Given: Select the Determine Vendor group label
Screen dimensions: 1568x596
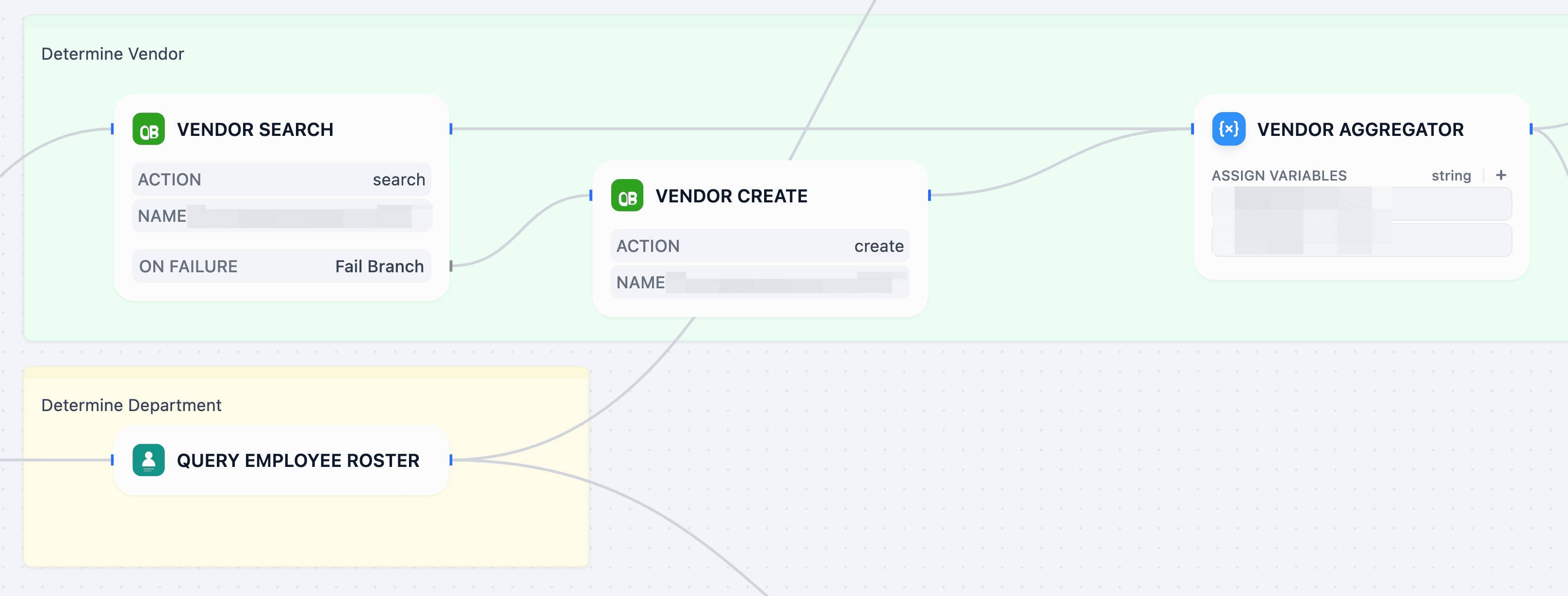Looking at the screenshot, I should tap(113, 53).
